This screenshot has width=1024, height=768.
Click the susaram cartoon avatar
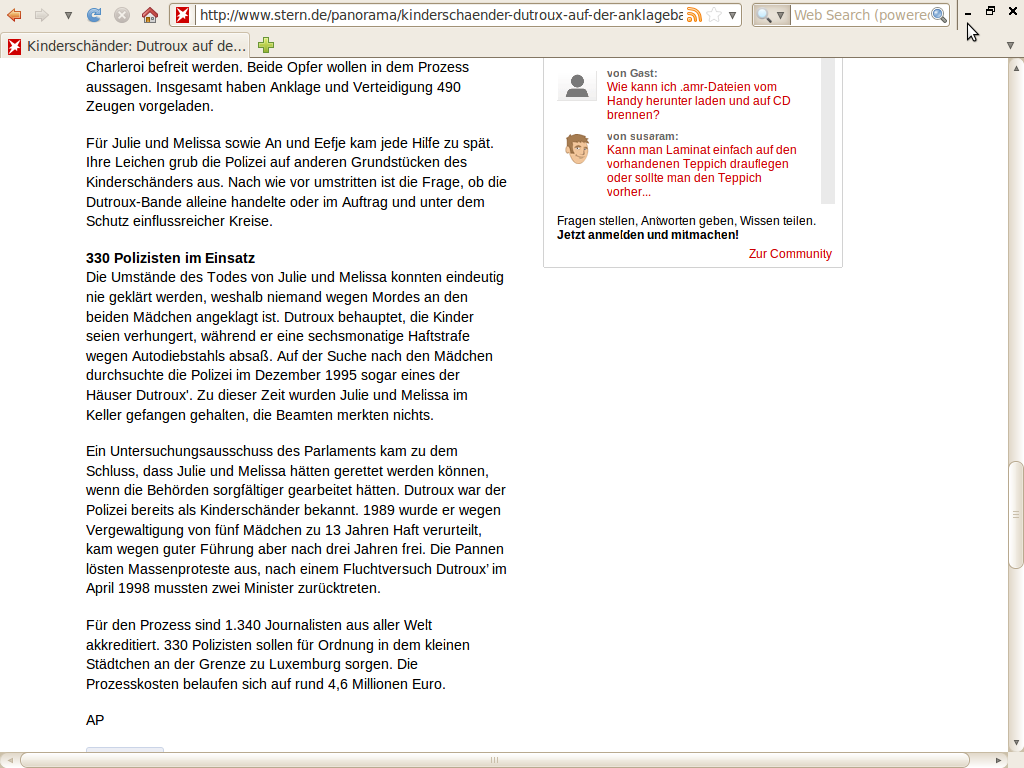577,150
